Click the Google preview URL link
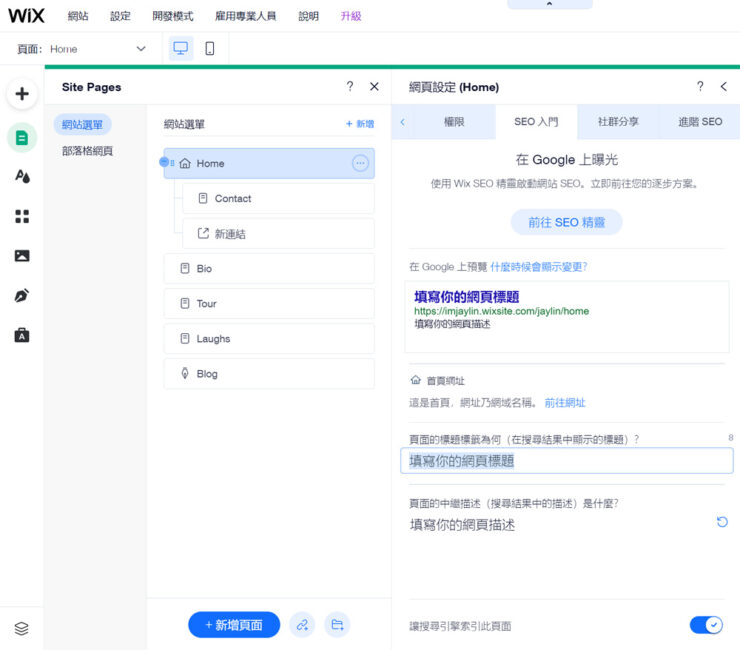The height and width of the screenshot is (650, 740). (502, 311)
